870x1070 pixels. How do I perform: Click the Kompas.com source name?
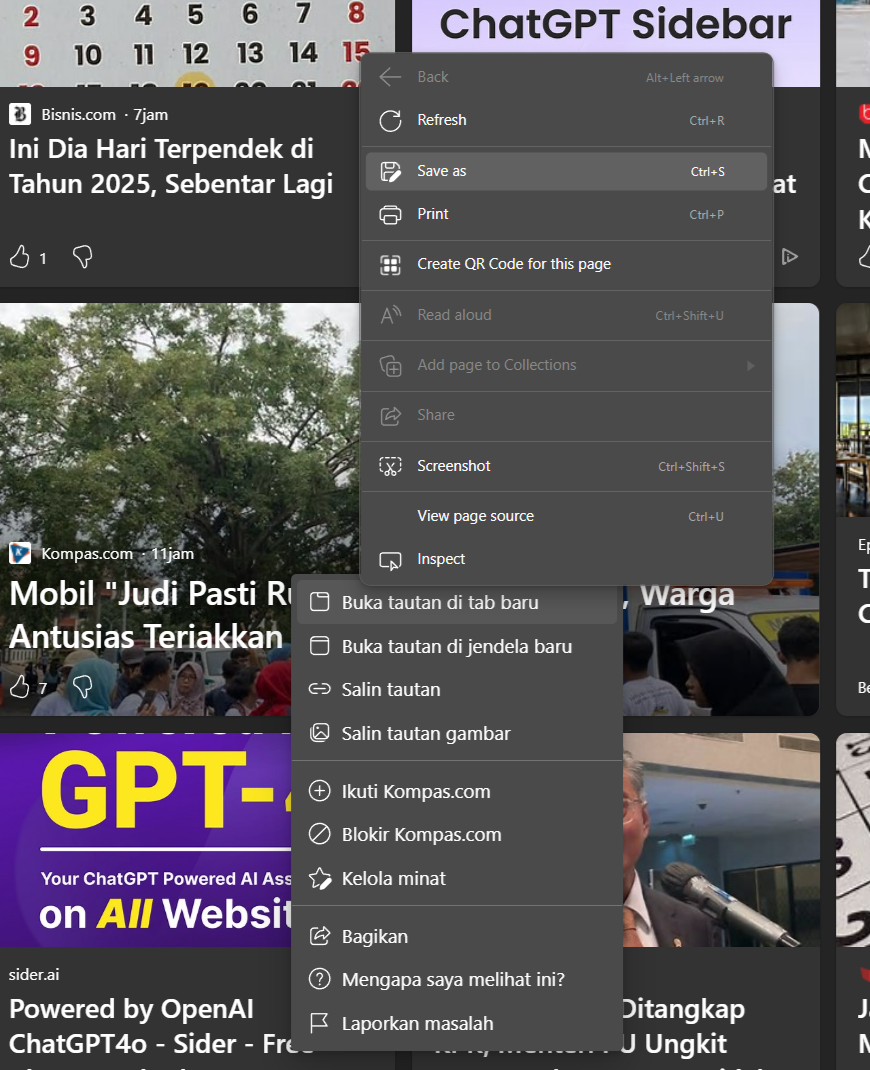[x=87, y=553]
